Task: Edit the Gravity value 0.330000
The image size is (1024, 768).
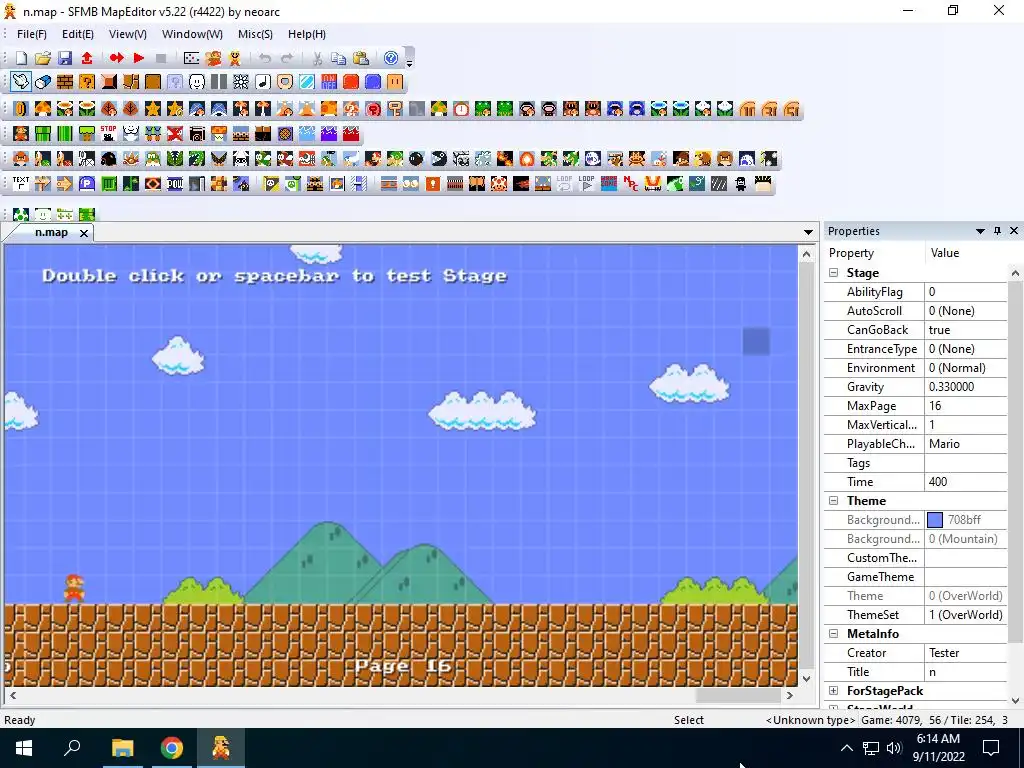Action: 966,387
